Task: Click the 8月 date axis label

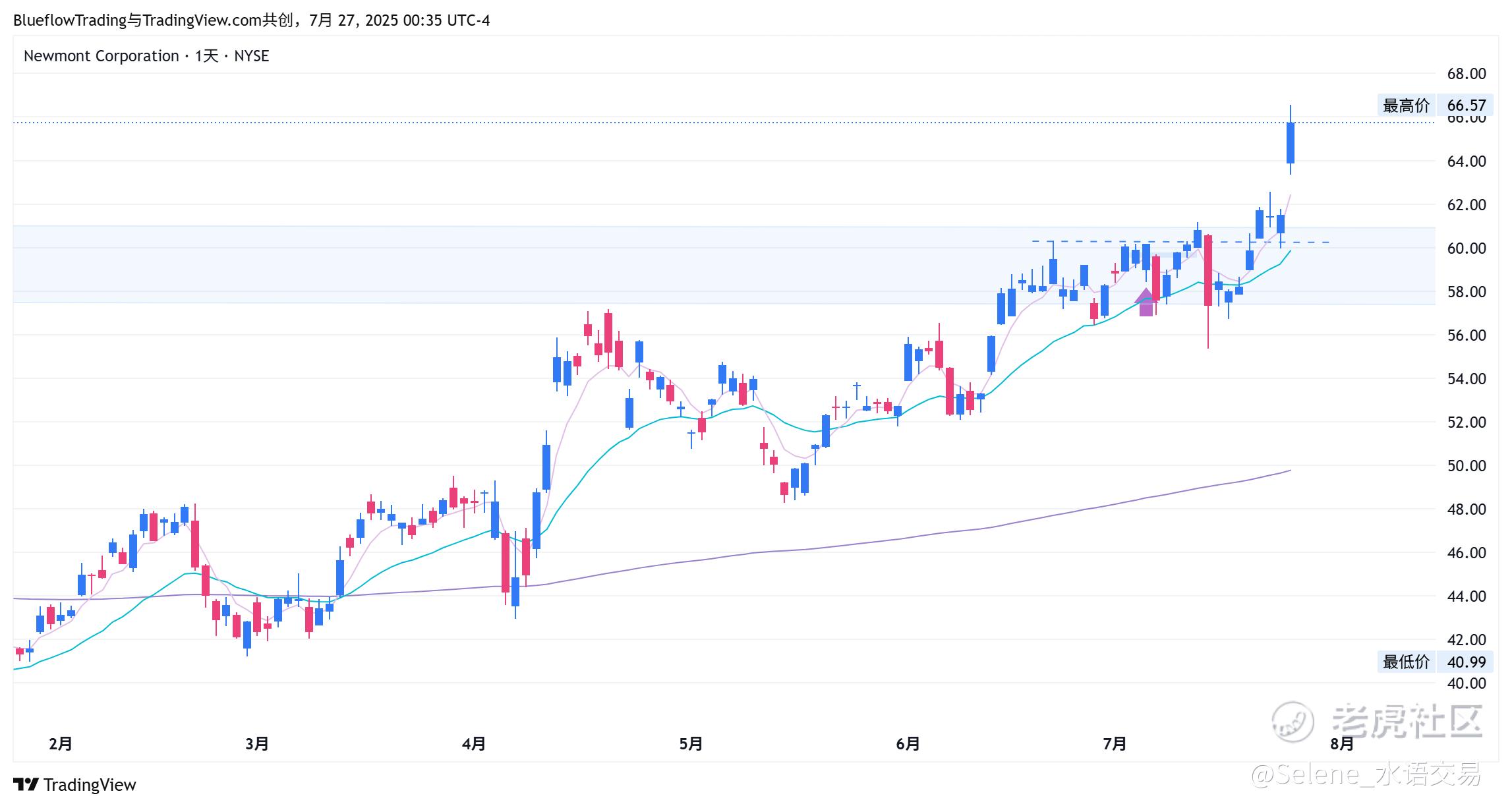Action: coord(1342,744)
